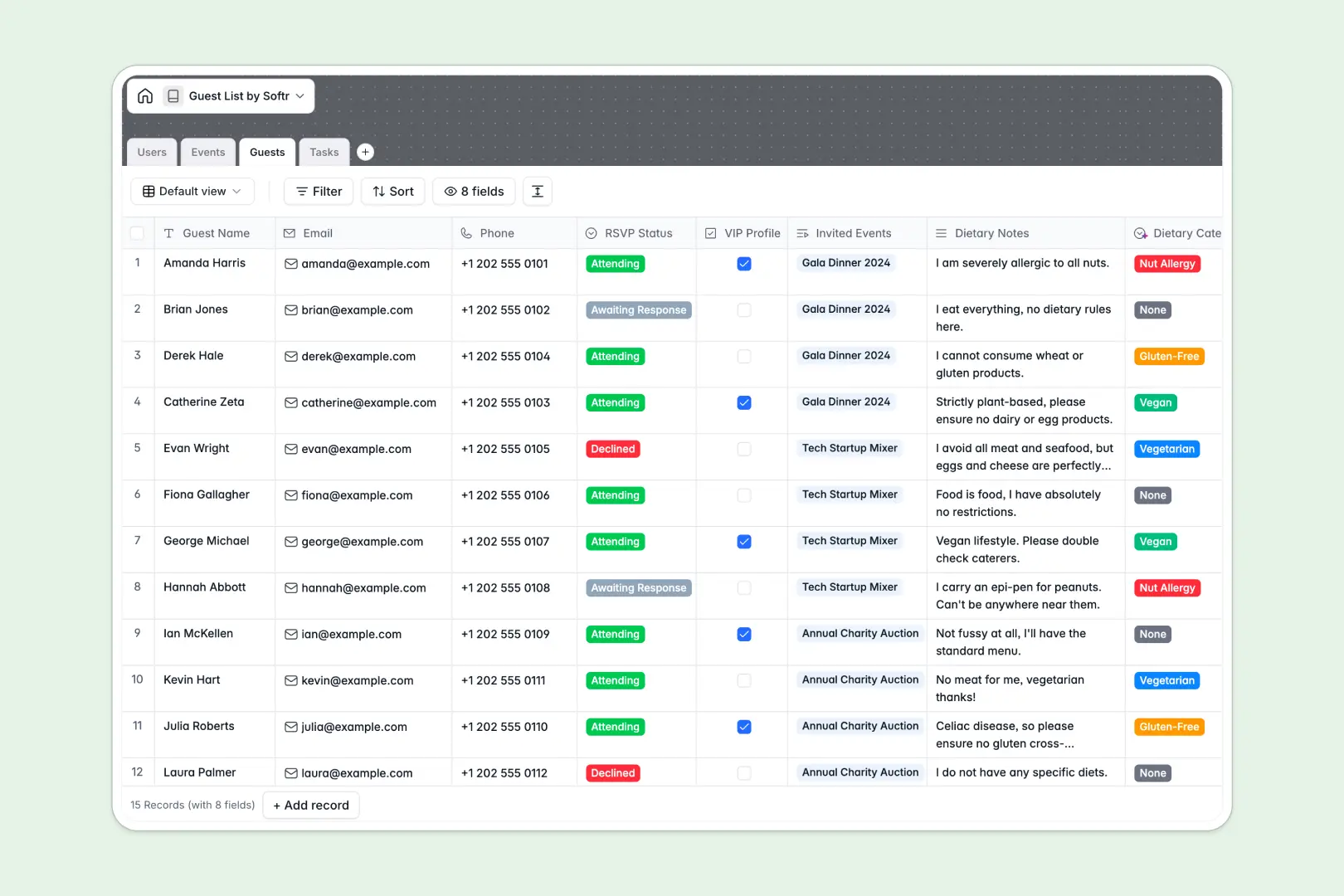Screen dimensions: 1344x896
Task: Open the Default view dropdown
Action: click(192, 191)
